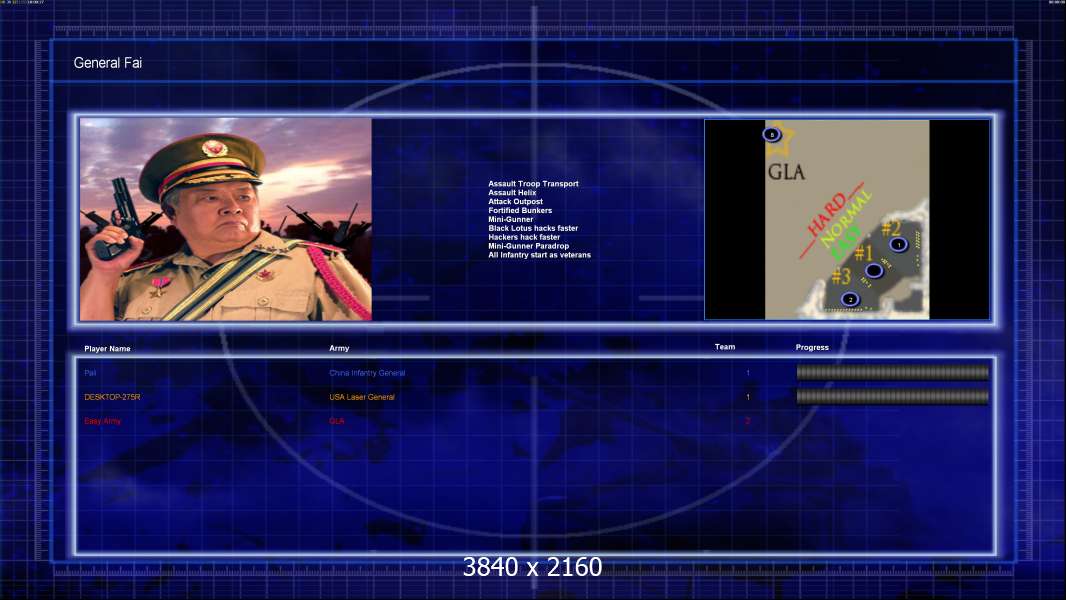The image size is (1066, 600).
Task: Click the Team column header
Action: coord(725,347)
